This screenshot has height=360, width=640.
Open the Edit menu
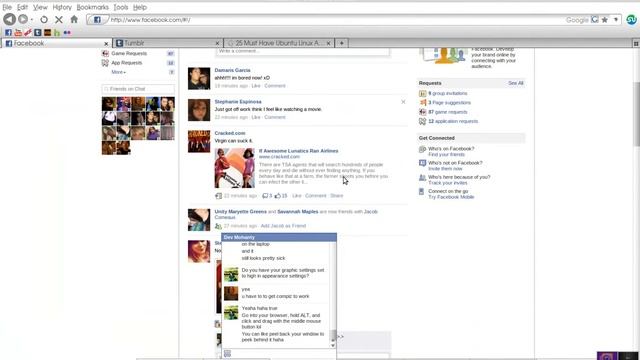tap(22, 7)
